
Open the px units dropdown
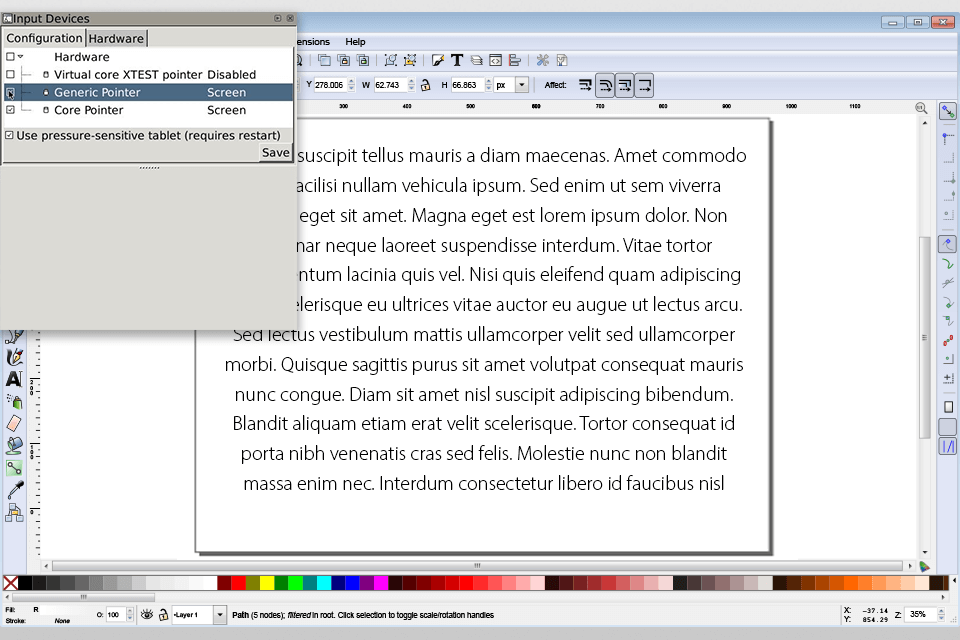coord(522,85)
